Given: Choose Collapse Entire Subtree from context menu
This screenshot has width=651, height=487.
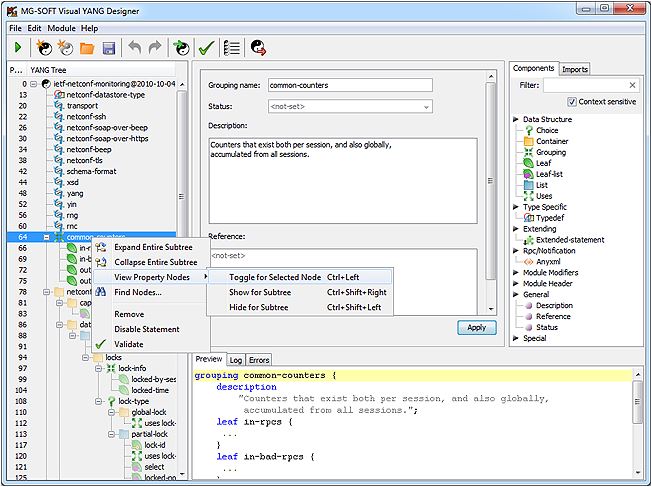Looking at the screenshot, I should (x=150, y=262).
